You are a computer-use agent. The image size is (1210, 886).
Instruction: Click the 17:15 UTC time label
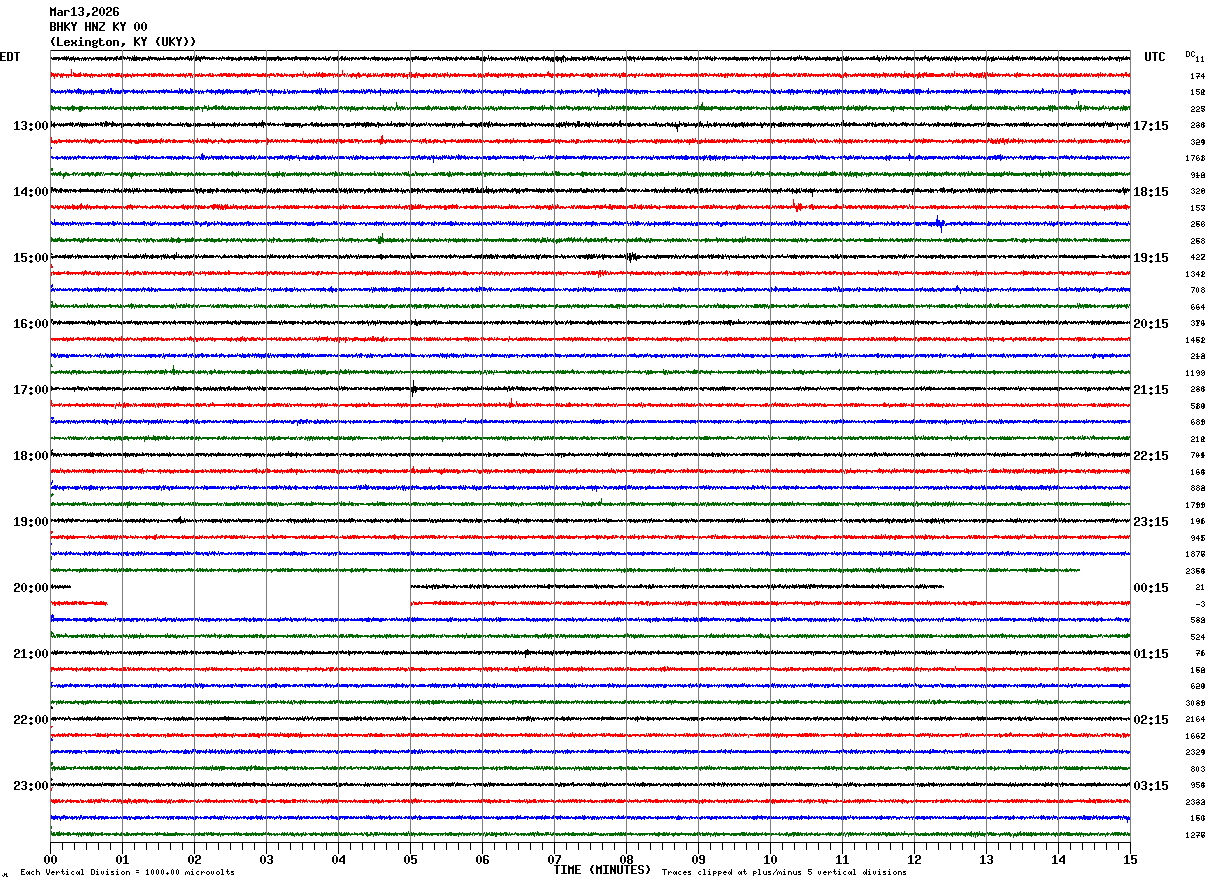coord(1151,126)
